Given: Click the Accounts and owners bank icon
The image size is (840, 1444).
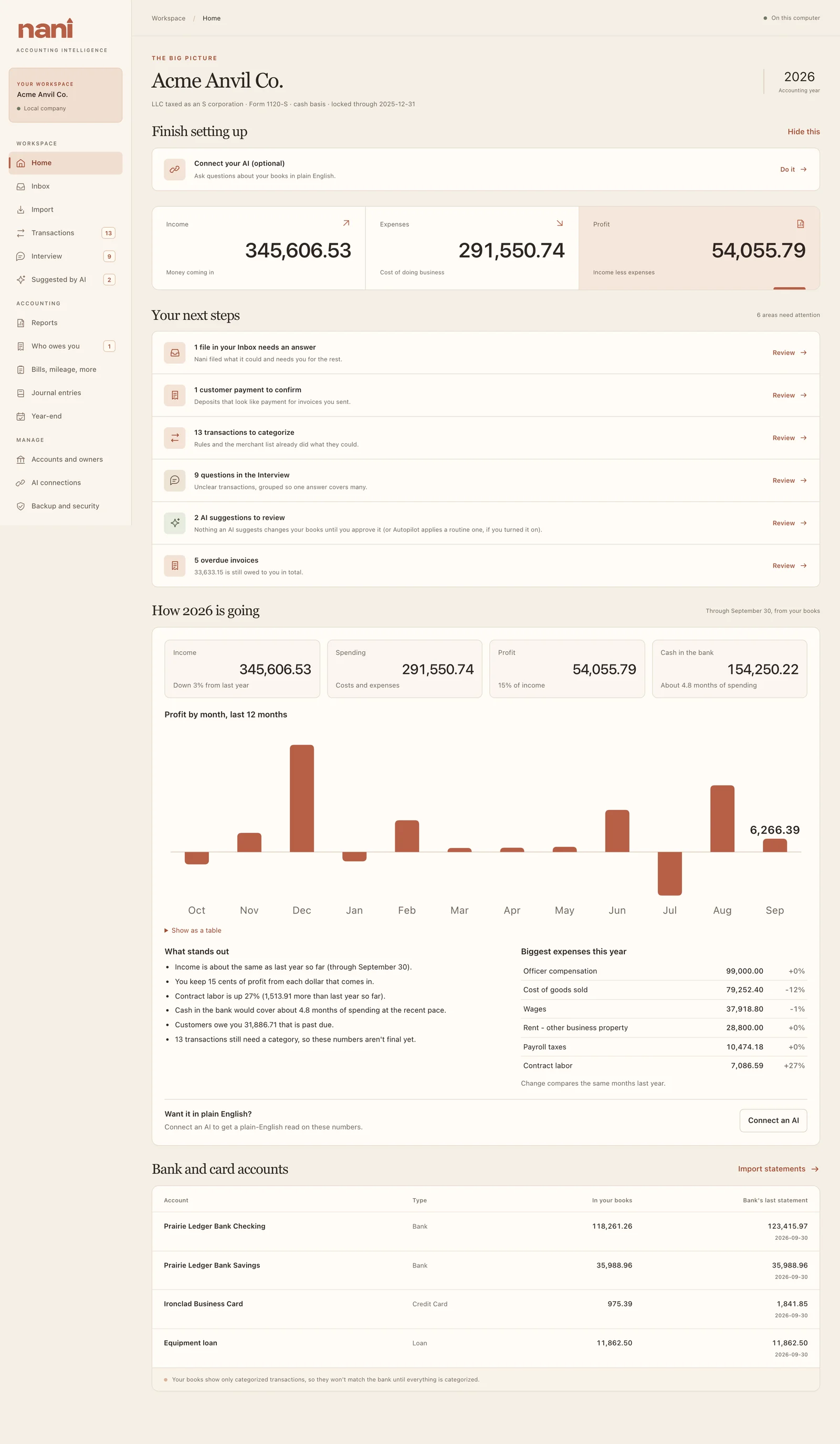Looking at the screenshot, I should point(20,460).
